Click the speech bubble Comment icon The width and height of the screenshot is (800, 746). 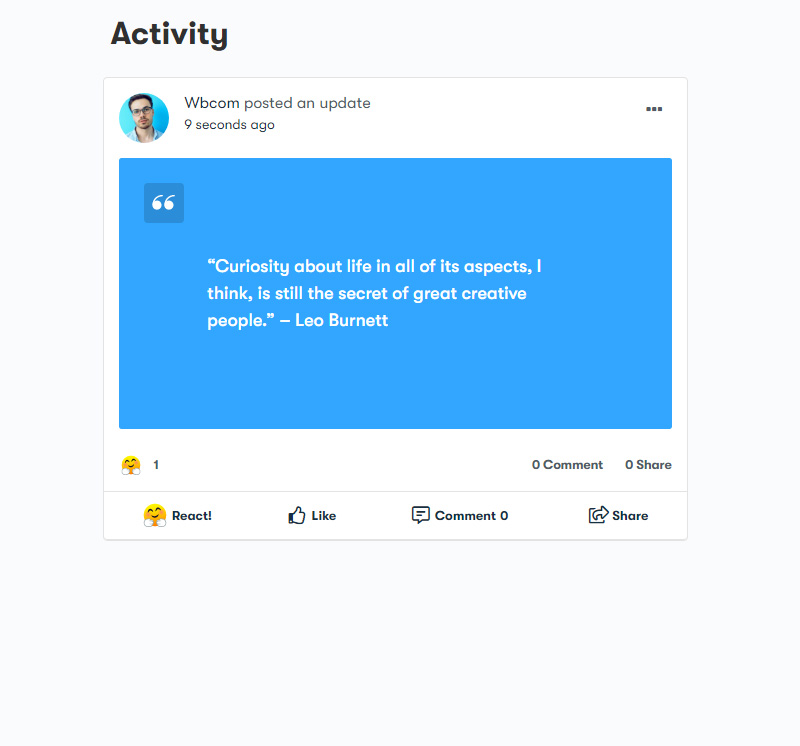420,515
